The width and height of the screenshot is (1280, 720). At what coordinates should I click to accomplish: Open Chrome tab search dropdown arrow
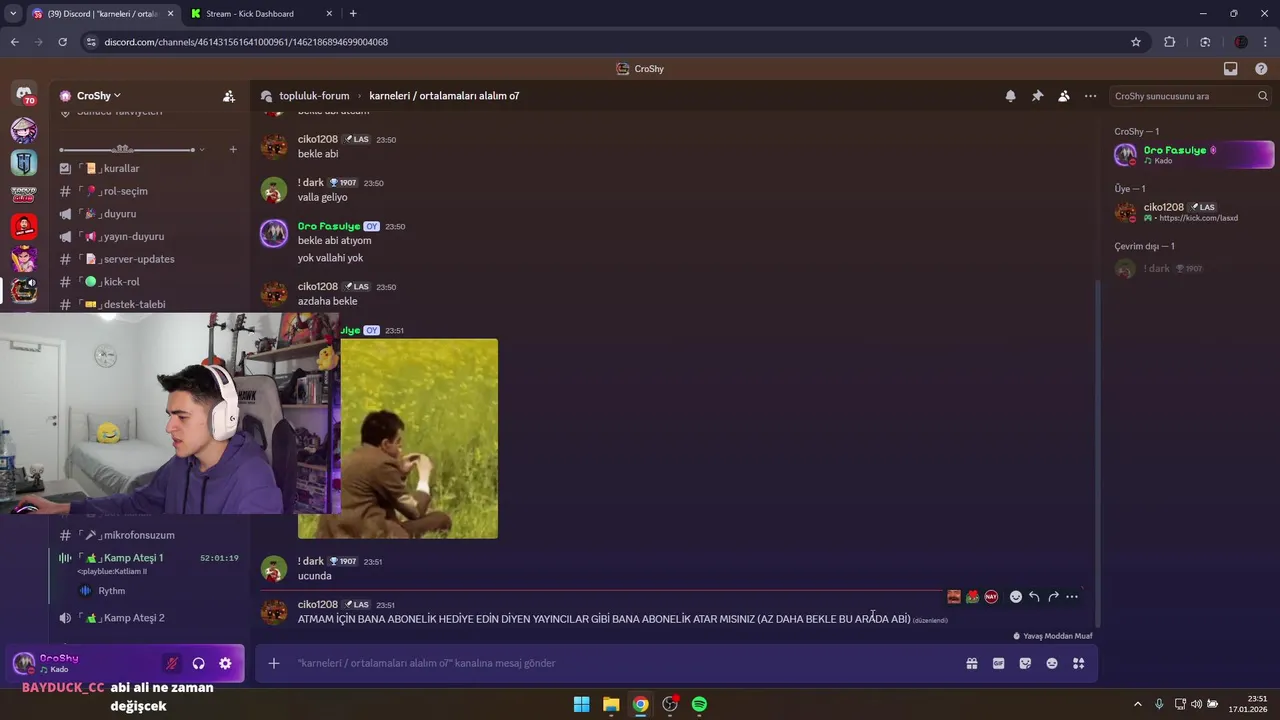point(13,14)
